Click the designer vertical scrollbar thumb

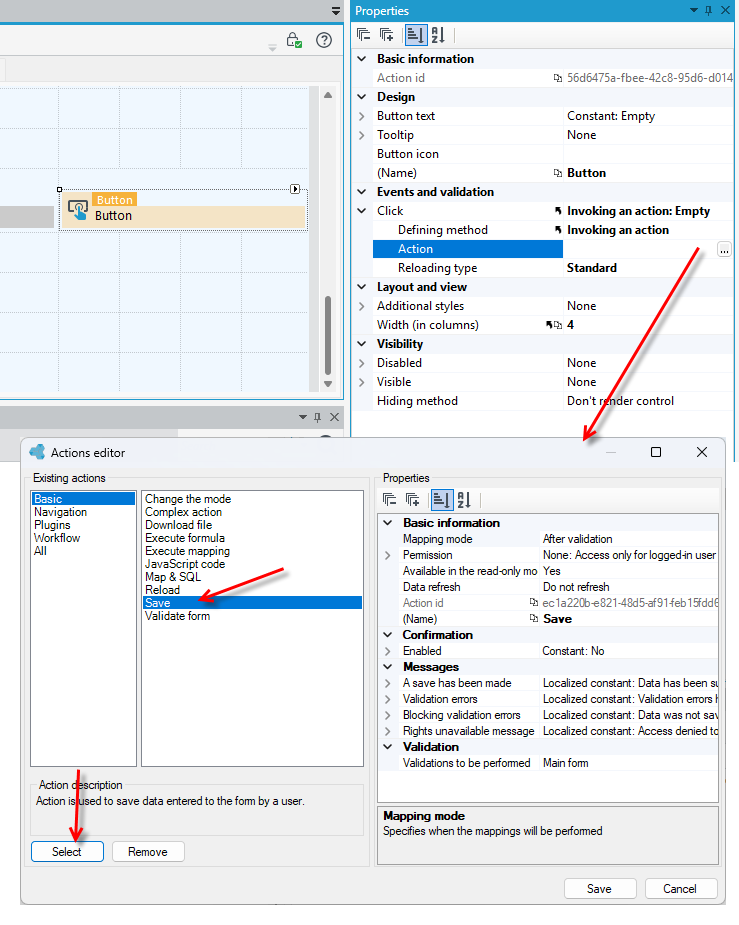click(x=328, y=335)
